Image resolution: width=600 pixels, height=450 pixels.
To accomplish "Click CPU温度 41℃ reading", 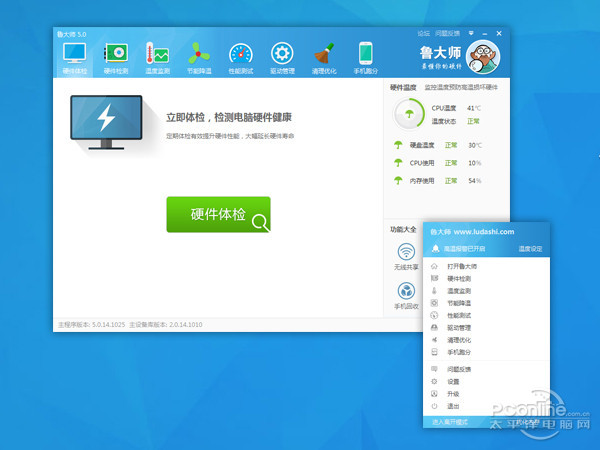I will pos(456,108).
